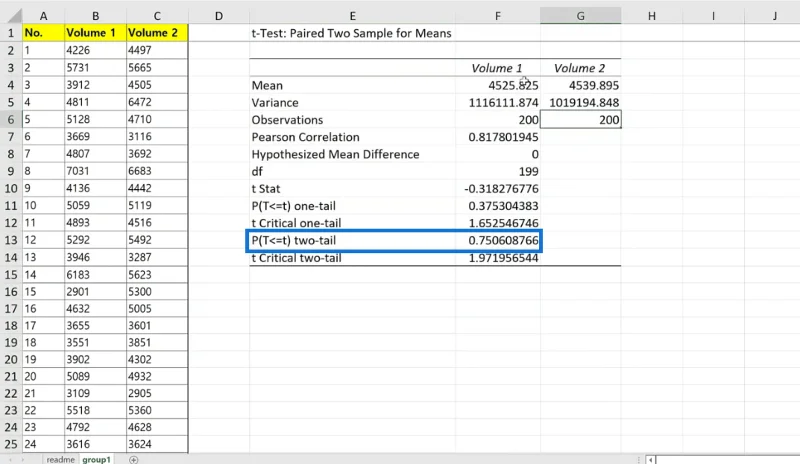Select column A header

tap(43, 16)
